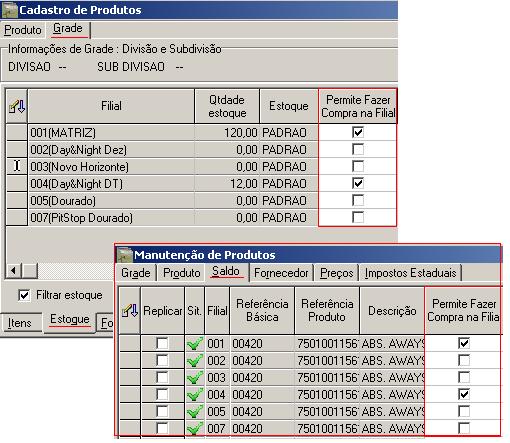Image resolution: width=510 pixels, height=443 pixels.
Task: Uncheck Permite Fazer Compra for Filial 001 in Manutenção
Action: [x=464, y=343]
